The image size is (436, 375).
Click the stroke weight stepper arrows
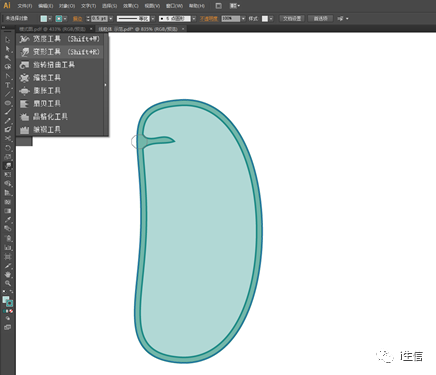tap(88, 19)
